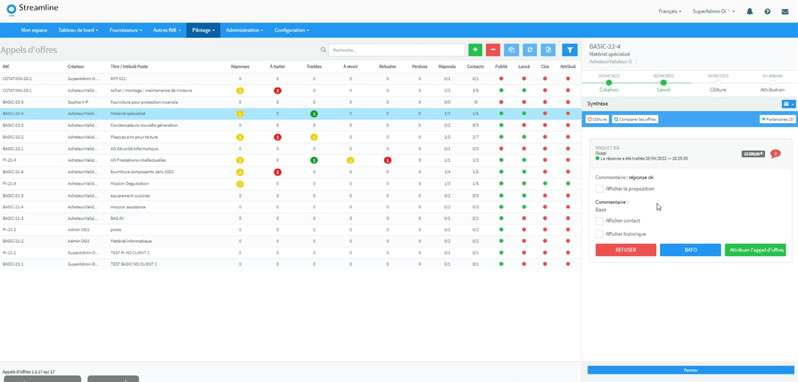Viewport: 798px width, 382px height.
Task: Select row Matériel informatique
Action: (290, 241)
